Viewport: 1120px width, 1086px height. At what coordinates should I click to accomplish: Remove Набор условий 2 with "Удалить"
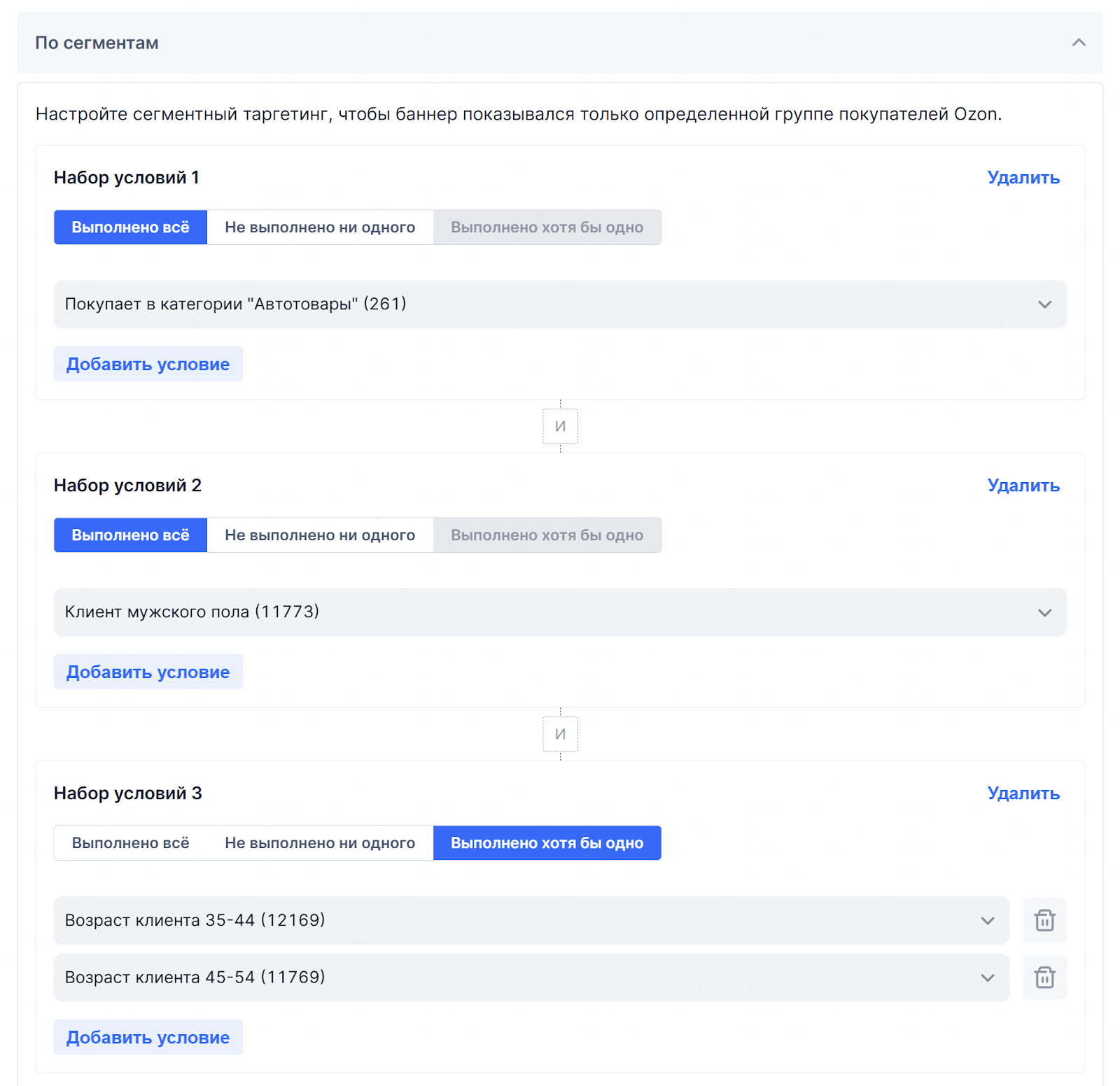1023,486
